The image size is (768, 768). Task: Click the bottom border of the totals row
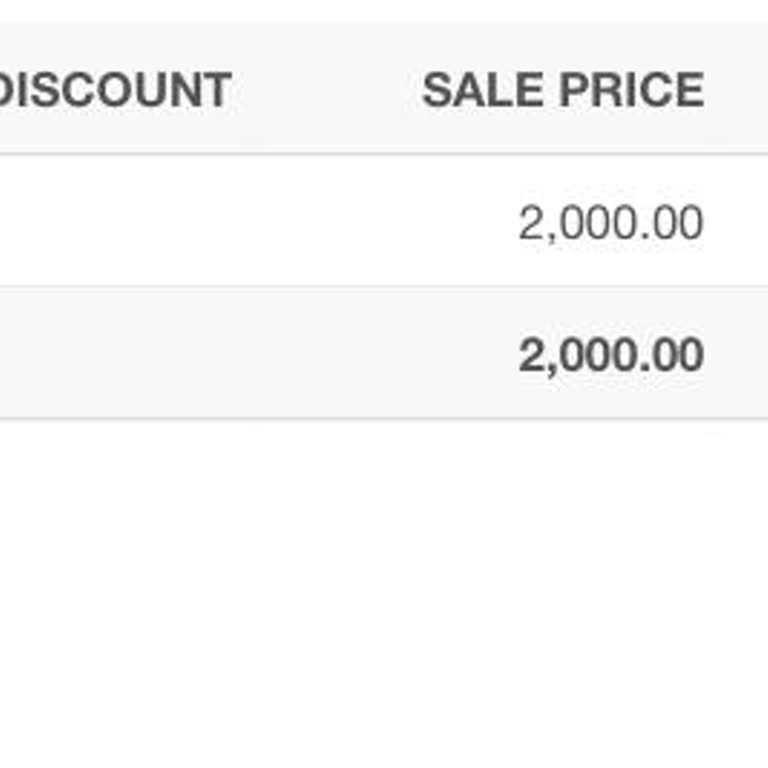point(384,419)
